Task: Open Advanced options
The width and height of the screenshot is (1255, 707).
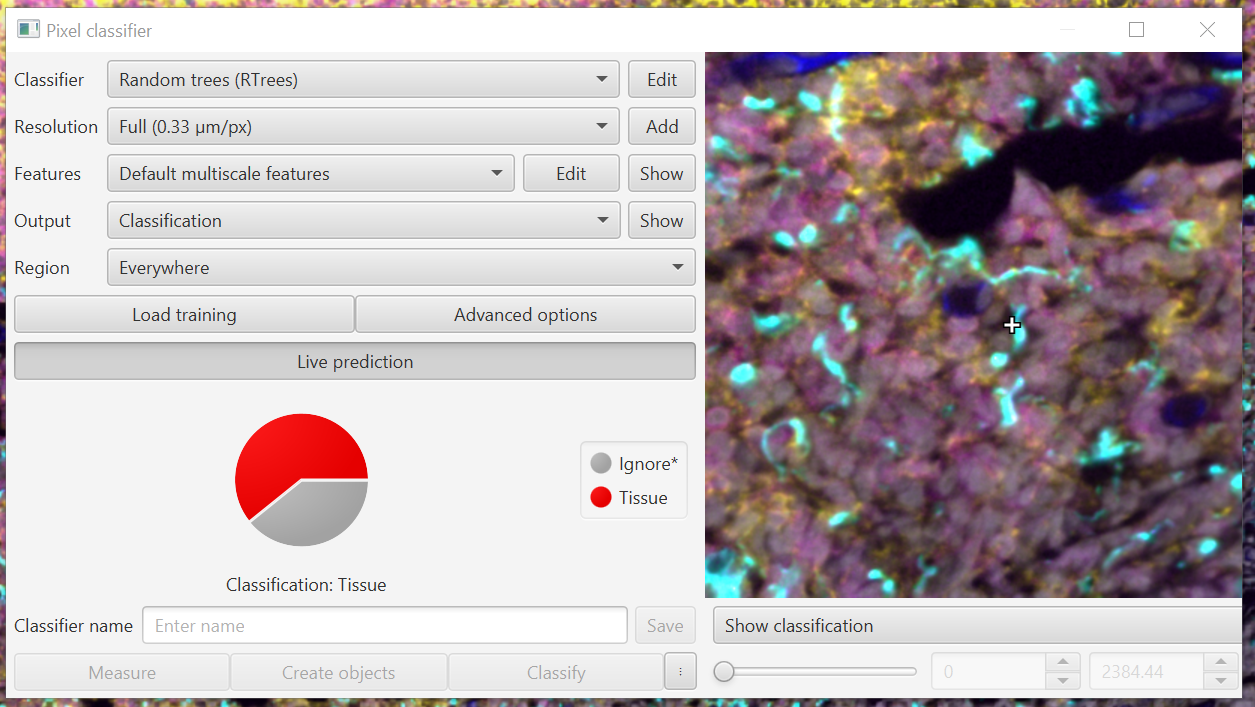Action: click(525, 315)
